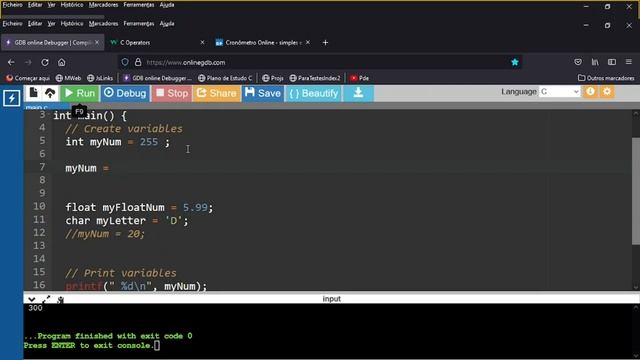The height and width of the screenshot is (360, 640).
Task: Collapse the console with chevron icon
Action: coord(31,299)
